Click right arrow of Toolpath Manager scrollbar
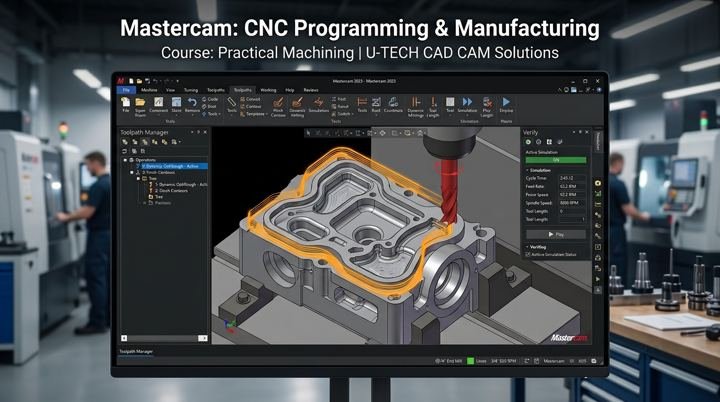720x402 pixels. pyautogui.click(x=202, y=338)
